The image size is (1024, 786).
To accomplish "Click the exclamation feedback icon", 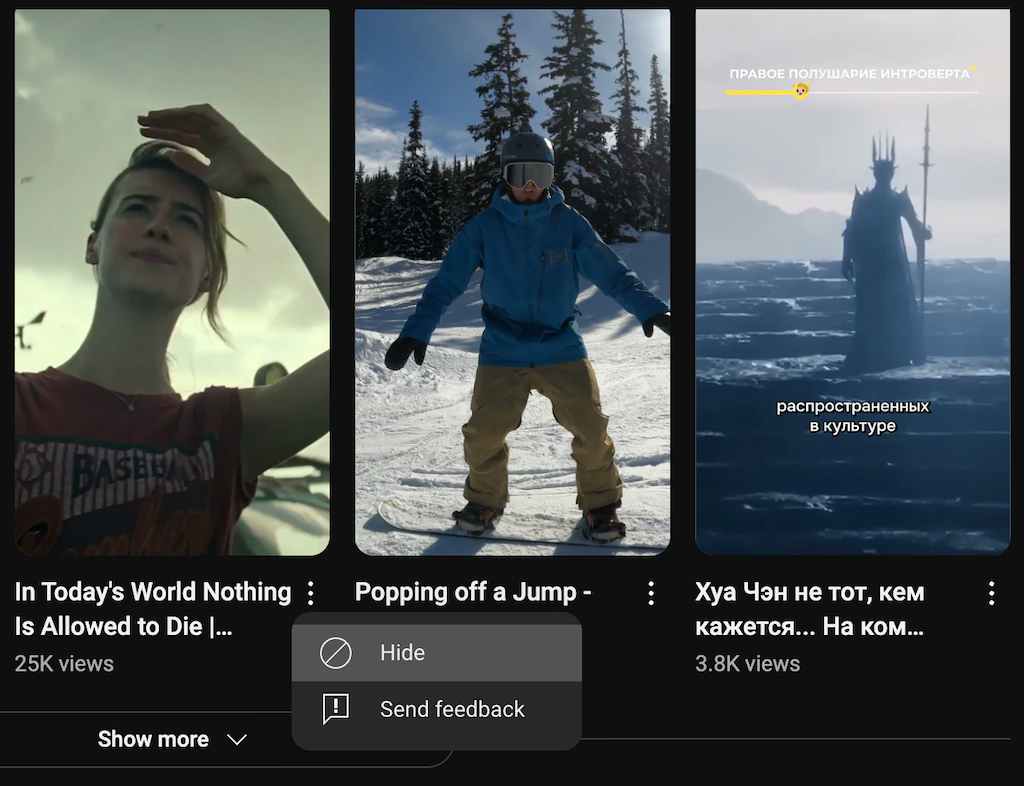I will pyautogui.click(x=334, y=709).
